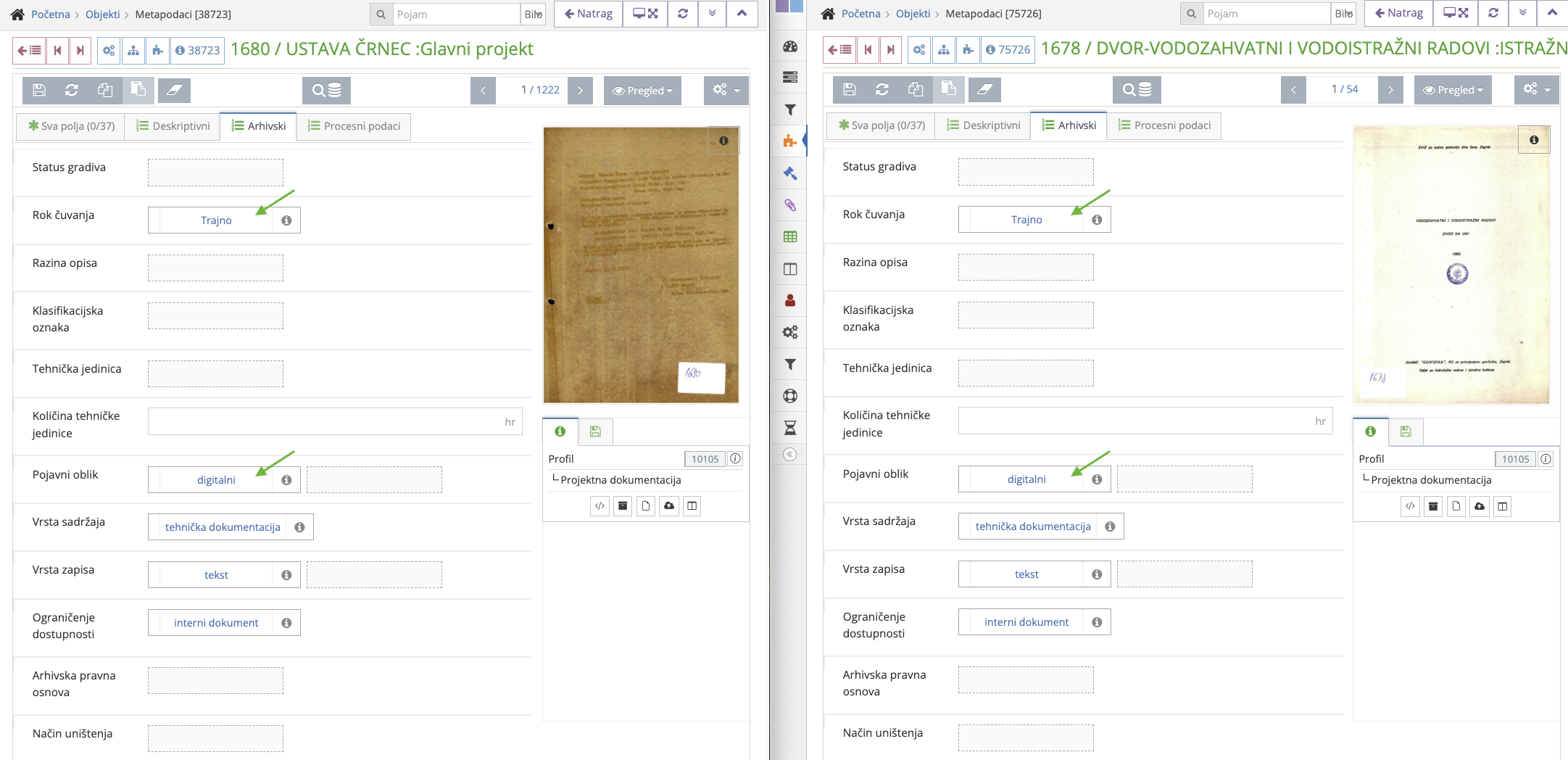Screen dimensions: 1568x760
Task: Click the Količina tehničke jedinice field in the right window
Action: [x=1145, y=421]
